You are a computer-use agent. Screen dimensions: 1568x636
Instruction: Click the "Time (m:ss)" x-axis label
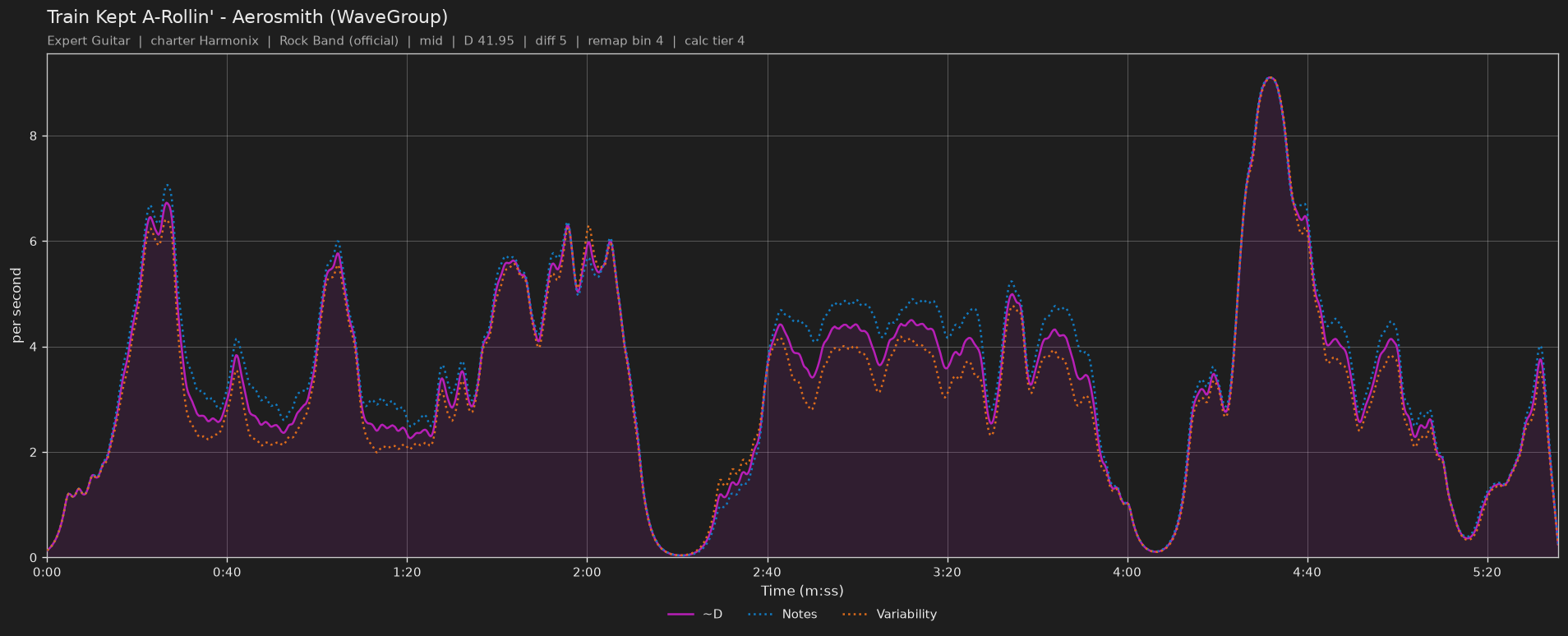[802, 591]
